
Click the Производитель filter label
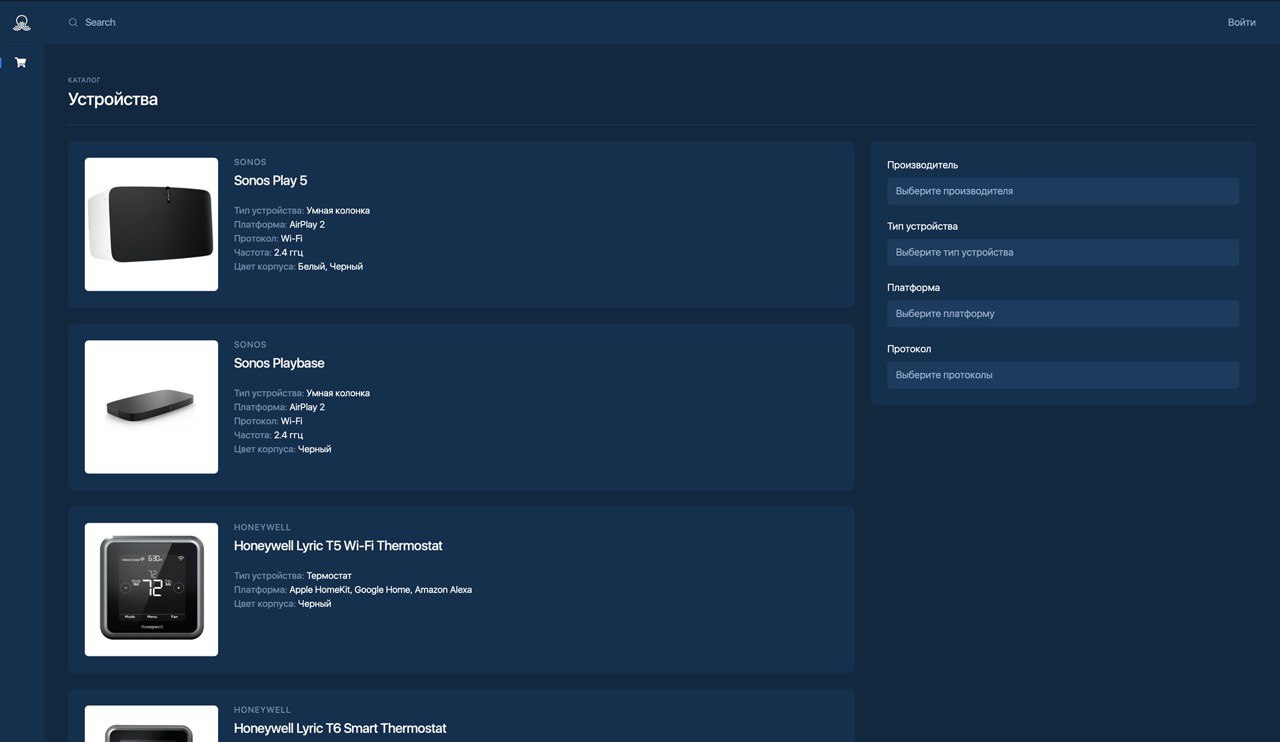922,165
